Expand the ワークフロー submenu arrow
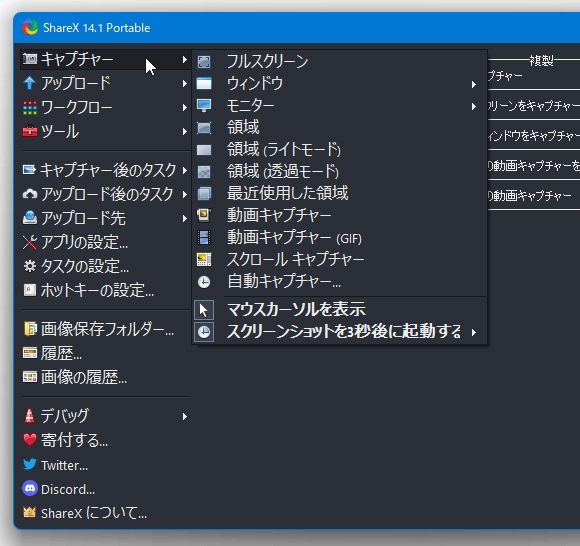The image size is (580, 546). pyautogui.click(x=184, y=108)
